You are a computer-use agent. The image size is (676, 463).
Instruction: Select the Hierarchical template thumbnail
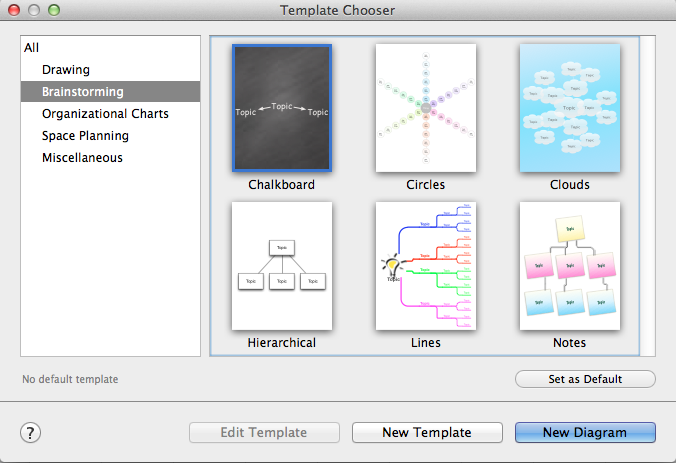point(282,266)
